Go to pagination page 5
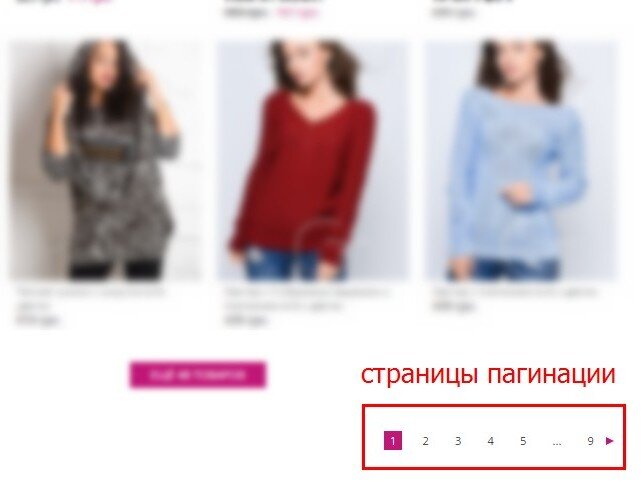The width and height of the screenshot is (644, 486). tap(523, 441)
